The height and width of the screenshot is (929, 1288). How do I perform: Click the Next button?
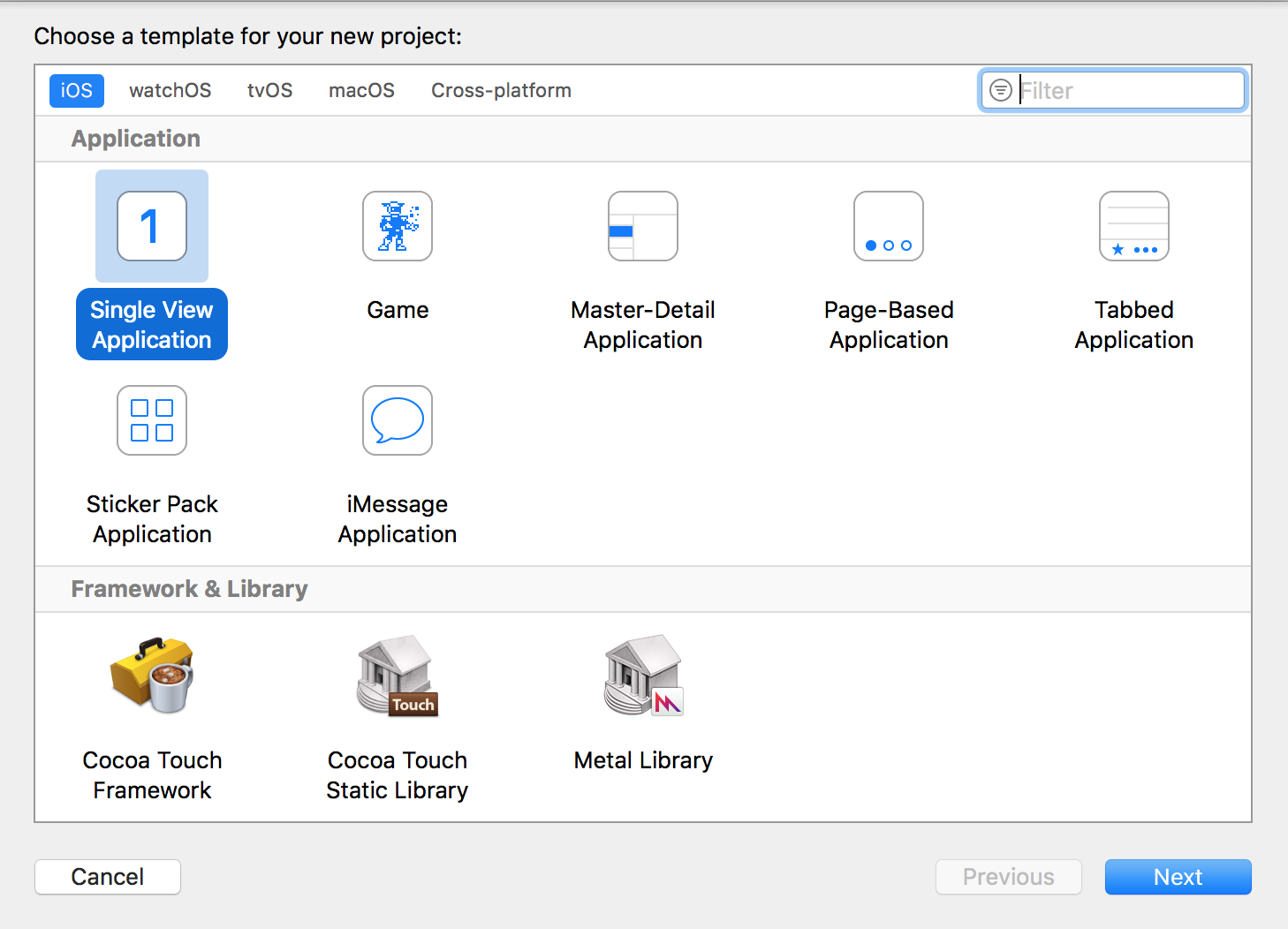point(1178,876)
